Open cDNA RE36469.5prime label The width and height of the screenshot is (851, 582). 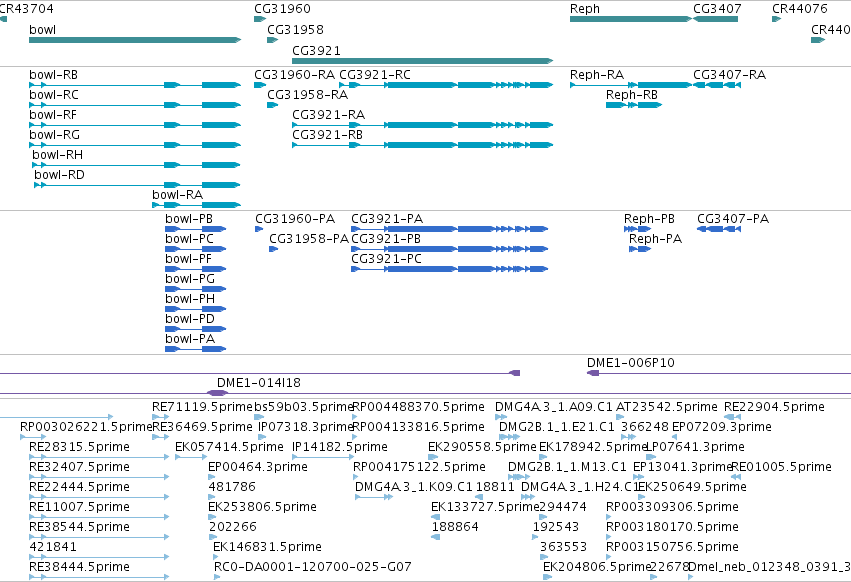[202, 427]
